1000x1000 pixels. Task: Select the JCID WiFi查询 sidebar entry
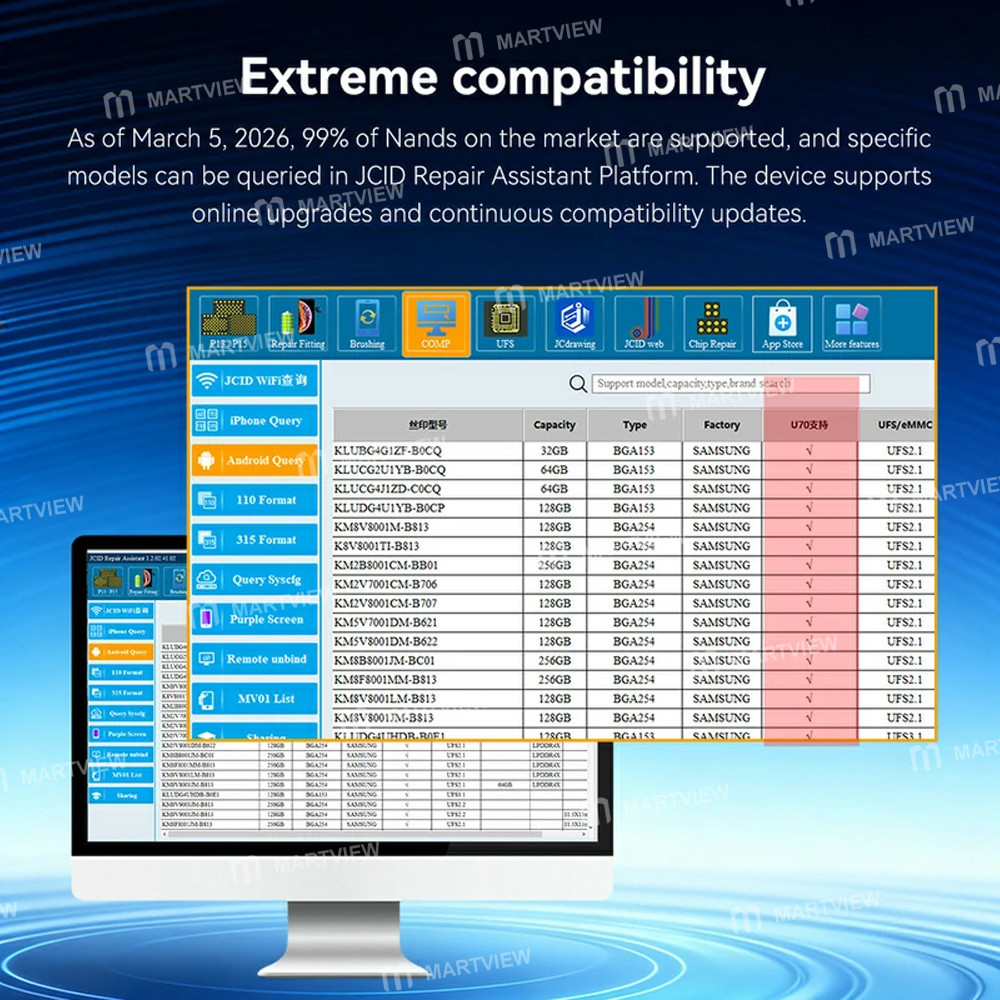(x=255, y=381)
